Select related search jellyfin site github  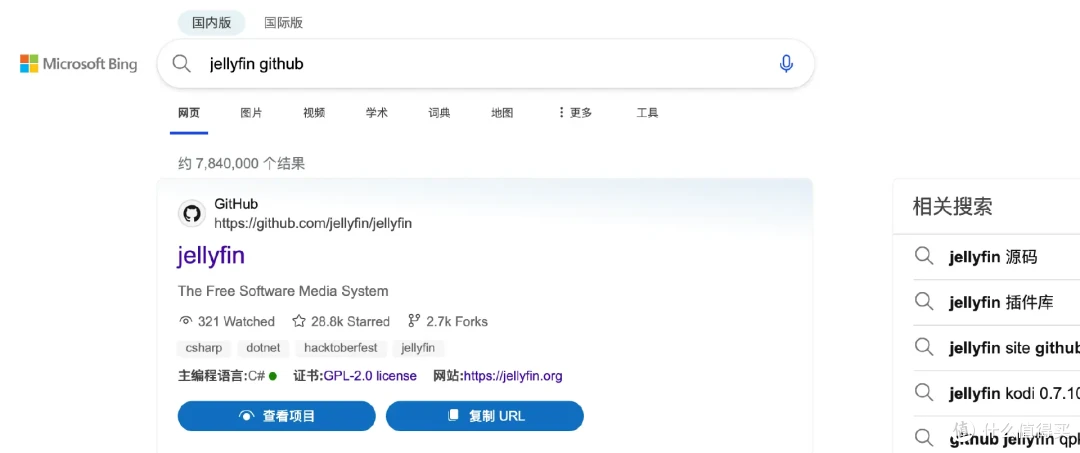[1014, 348]
